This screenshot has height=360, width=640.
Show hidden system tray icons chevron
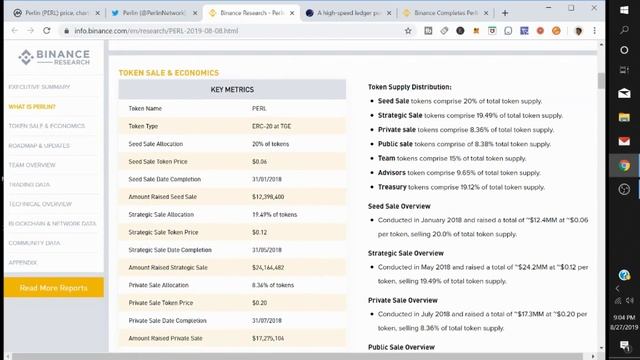click(x=618, y=289)
